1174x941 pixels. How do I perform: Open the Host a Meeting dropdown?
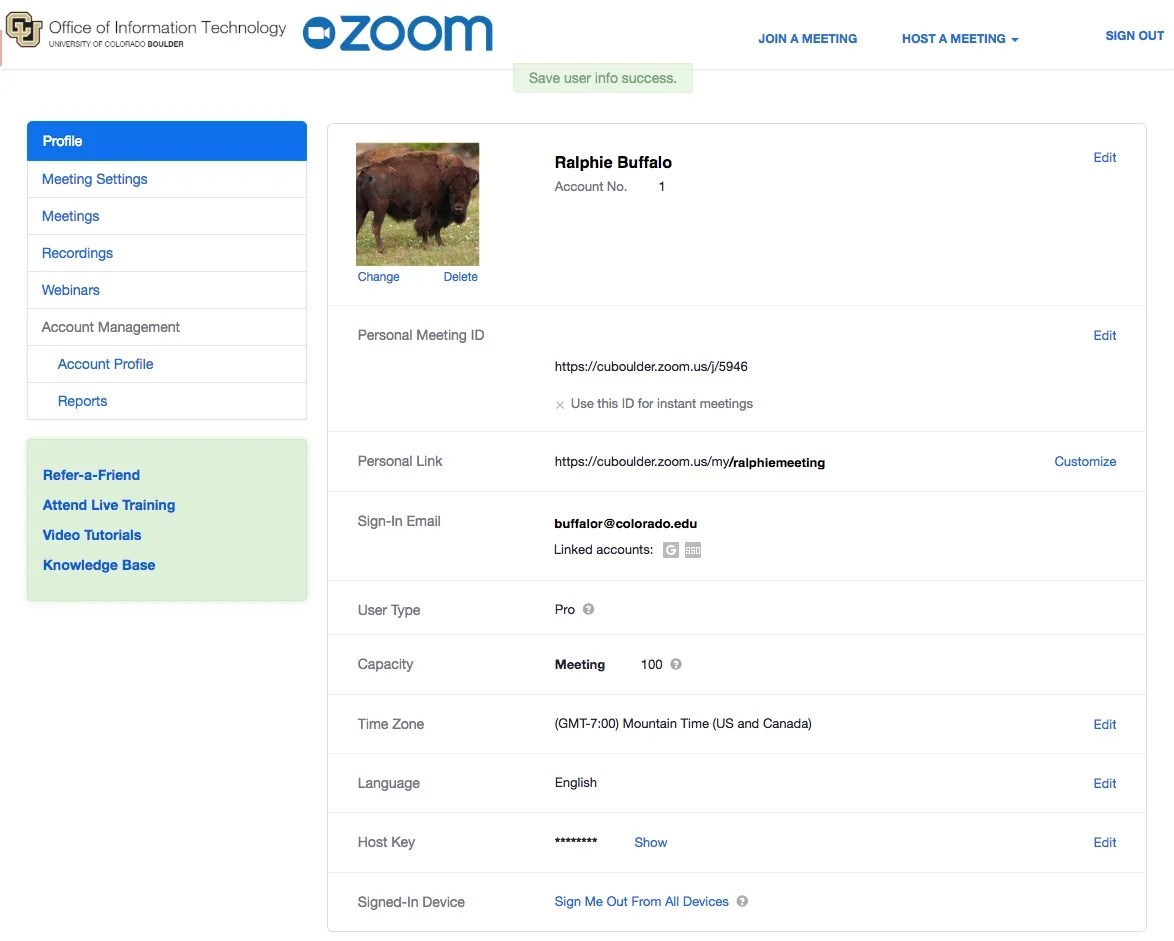click(x=959, y=38)
